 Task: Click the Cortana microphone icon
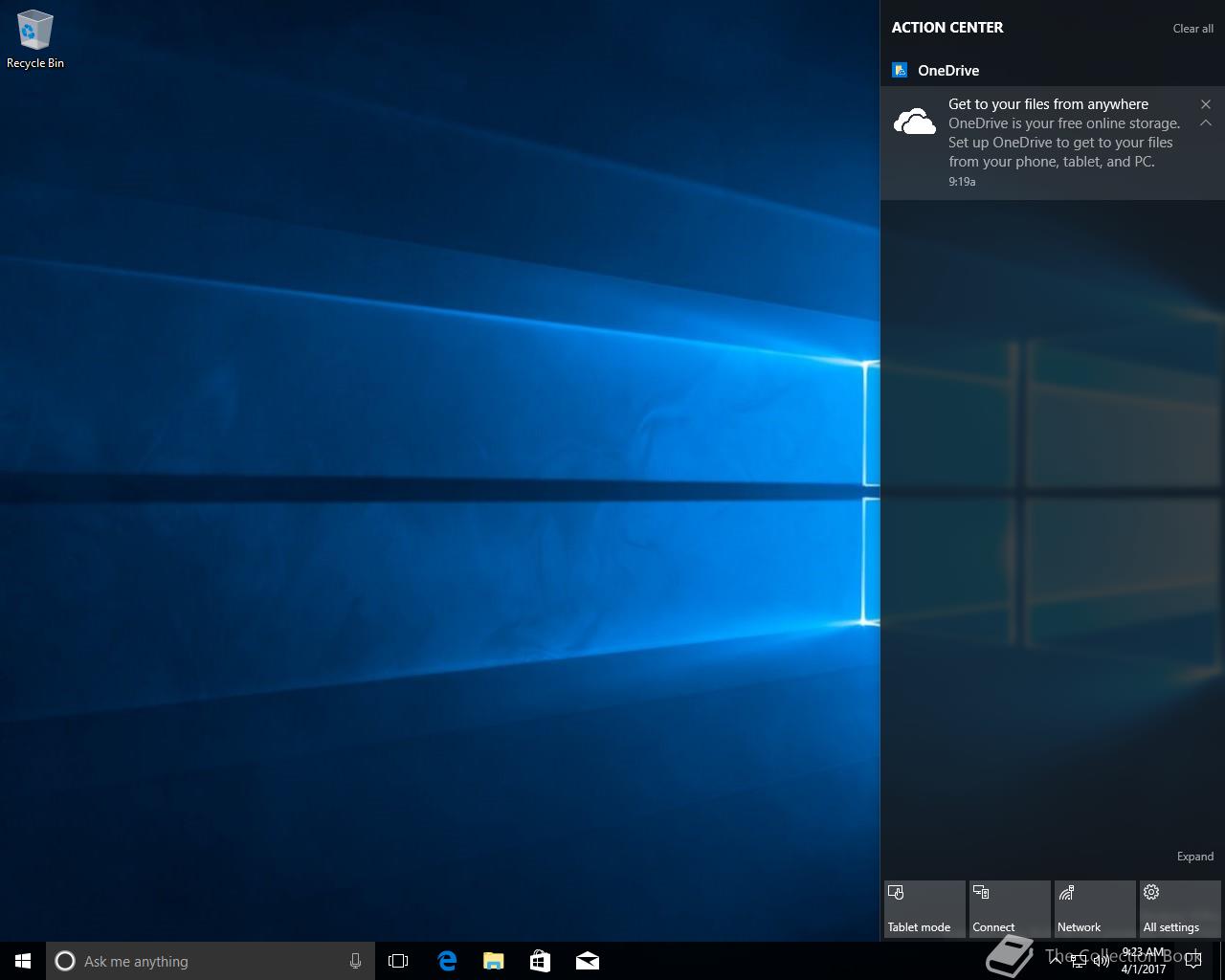pyautogui.click(x=355, y=961)
